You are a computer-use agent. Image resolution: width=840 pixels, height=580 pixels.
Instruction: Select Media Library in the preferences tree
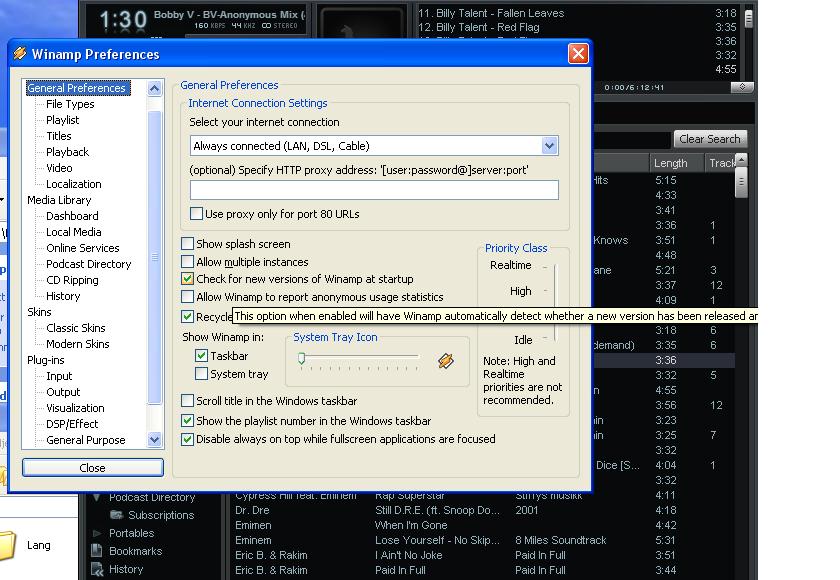click(59, 200)
